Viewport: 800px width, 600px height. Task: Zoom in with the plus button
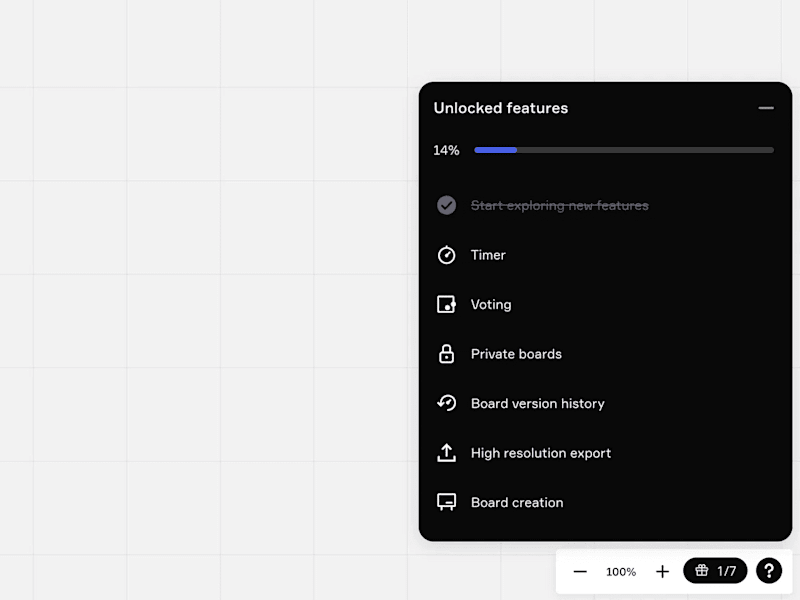pos(662,571)
